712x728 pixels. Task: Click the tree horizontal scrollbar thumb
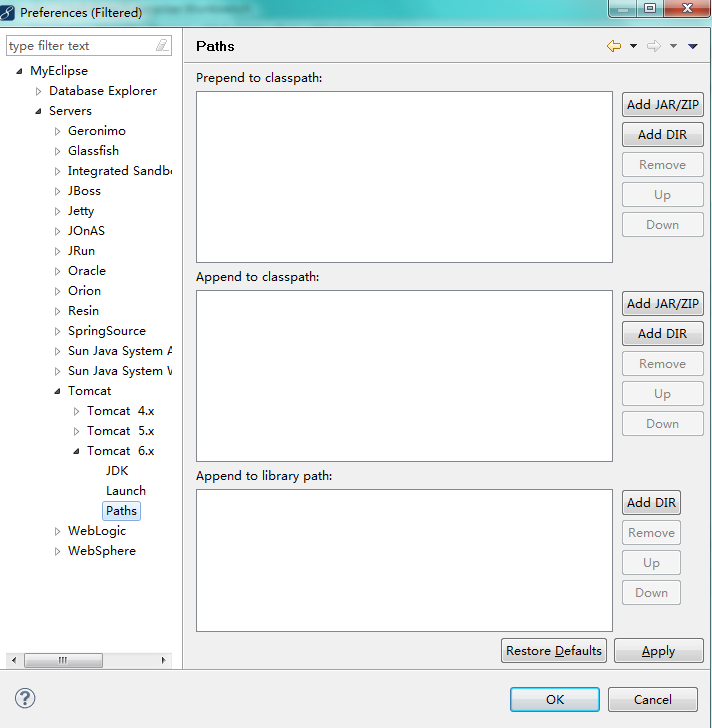pos(63,660)
